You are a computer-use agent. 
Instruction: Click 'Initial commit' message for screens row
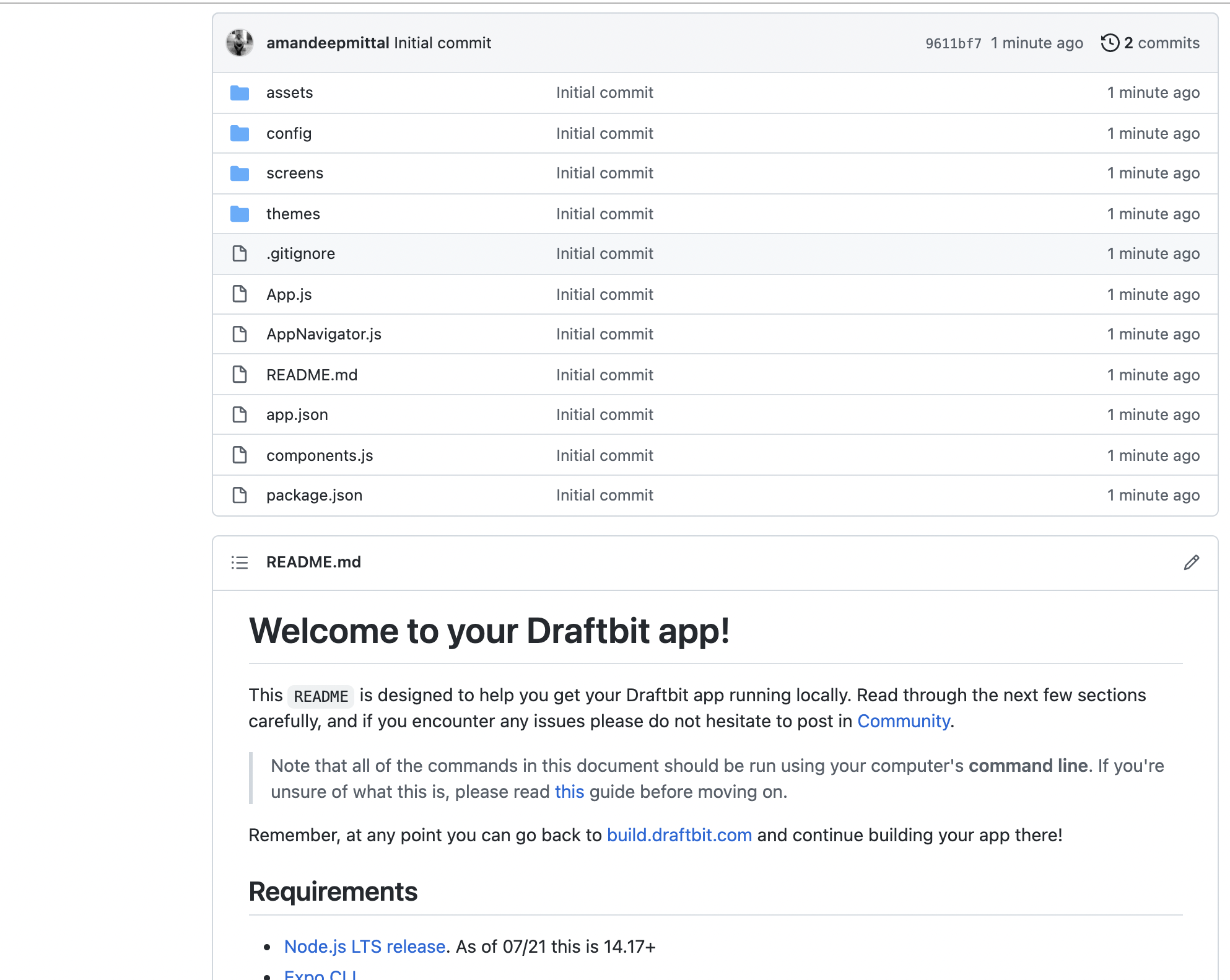coord(604,173)
